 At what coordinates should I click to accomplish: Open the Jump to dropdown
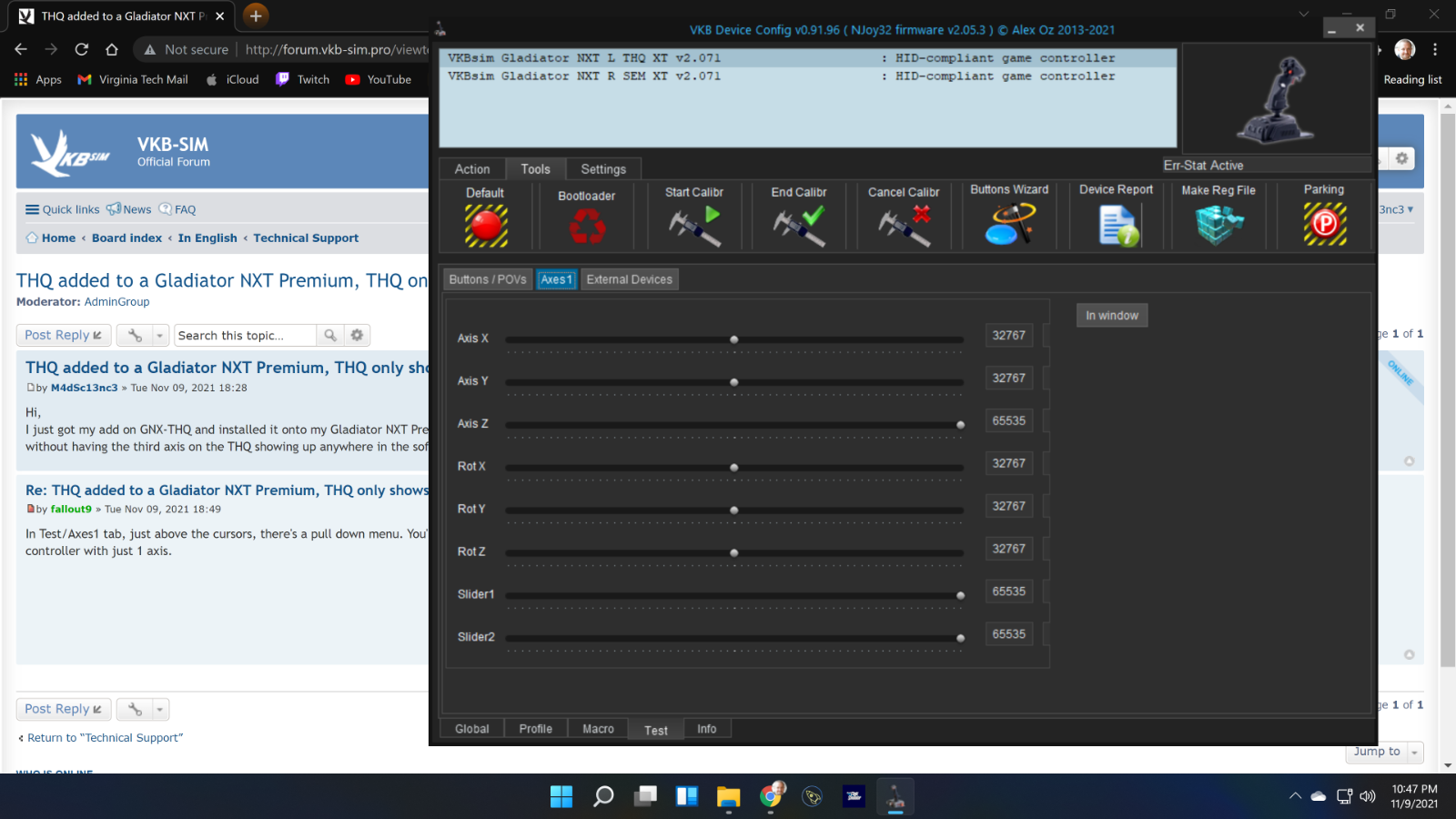(1383, 752)
